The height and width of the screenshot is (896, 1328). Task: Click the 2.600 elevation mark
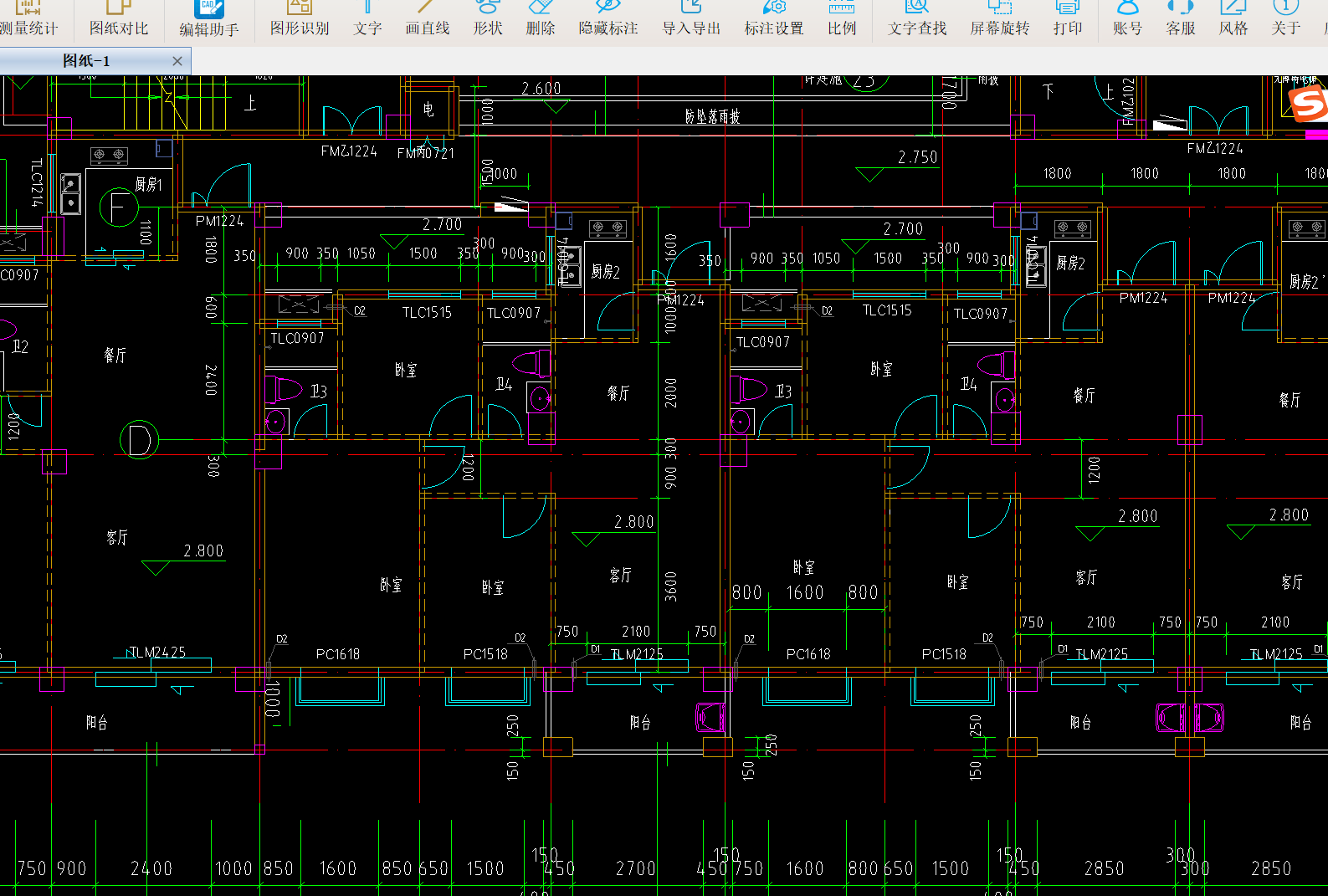tap(541, 89)
